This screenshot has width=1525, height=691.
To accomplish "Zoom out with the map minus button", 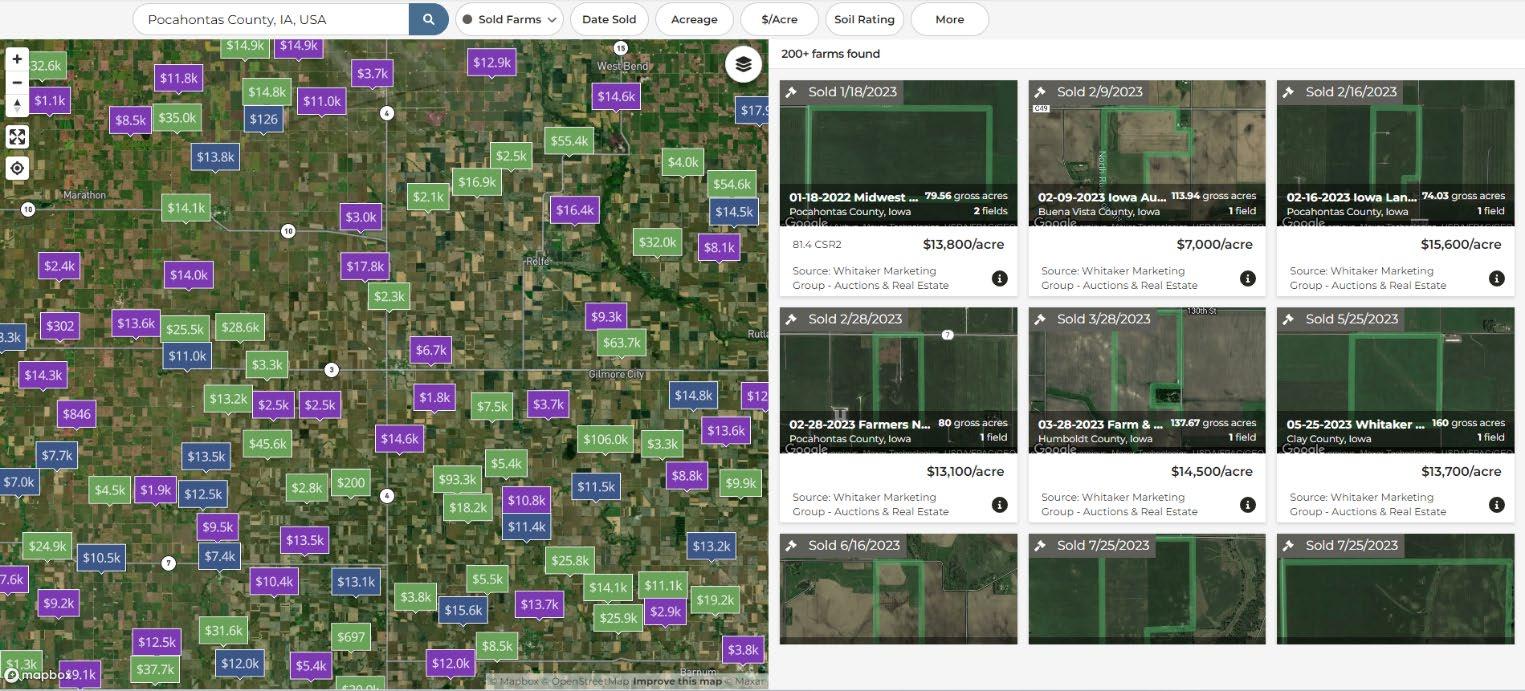I will point(17,83).
